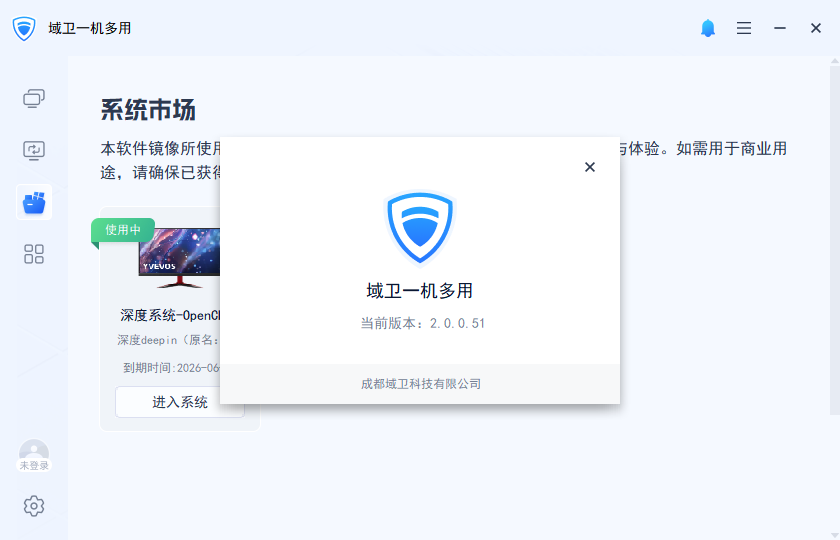Screen dimensions: 840x540
Task: Open settings gear in sidebar
Action: click(34, 506)
